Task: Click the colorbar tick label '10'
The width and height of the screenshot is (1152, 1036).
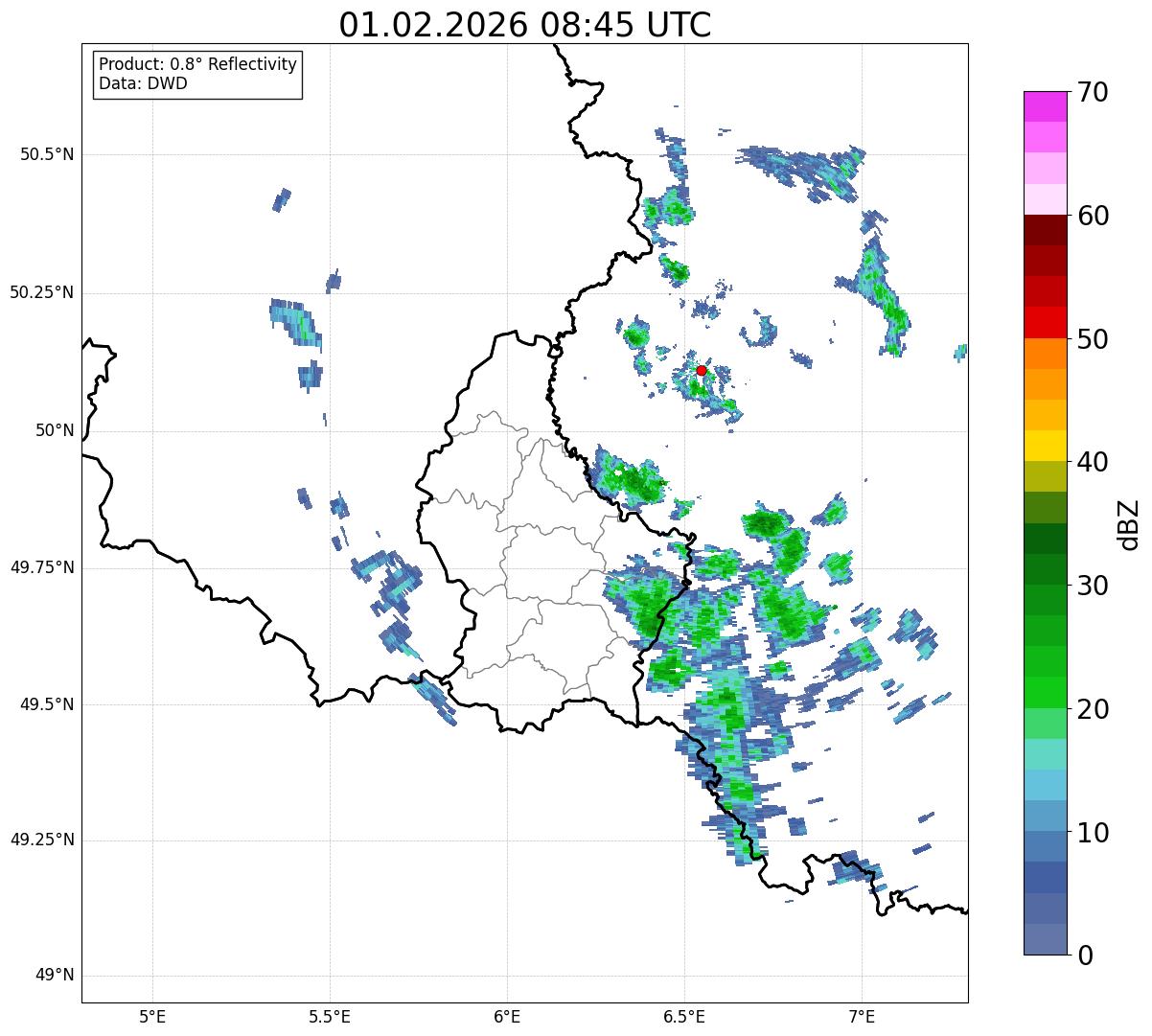Action: click(1093, 832)
